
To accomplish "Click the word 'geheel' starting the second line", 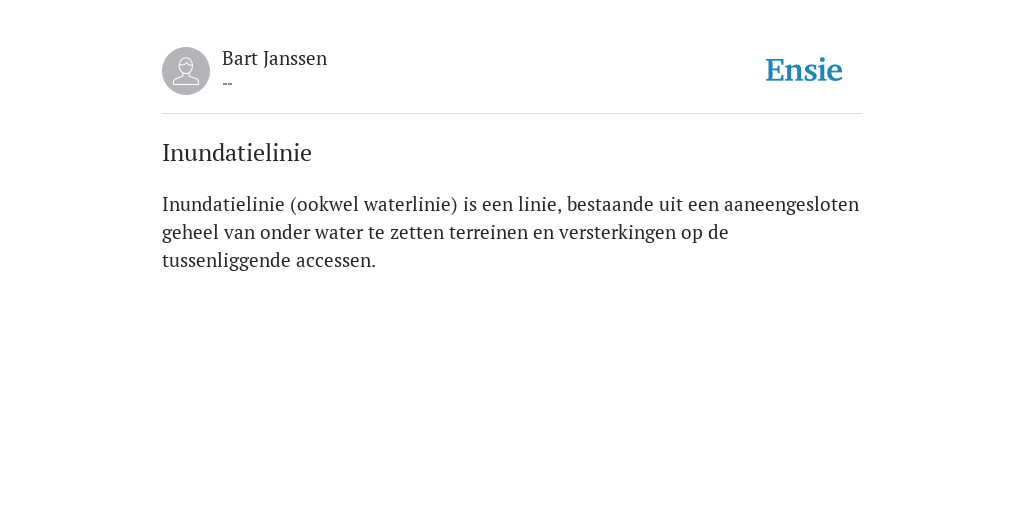I will click(190, 233).
